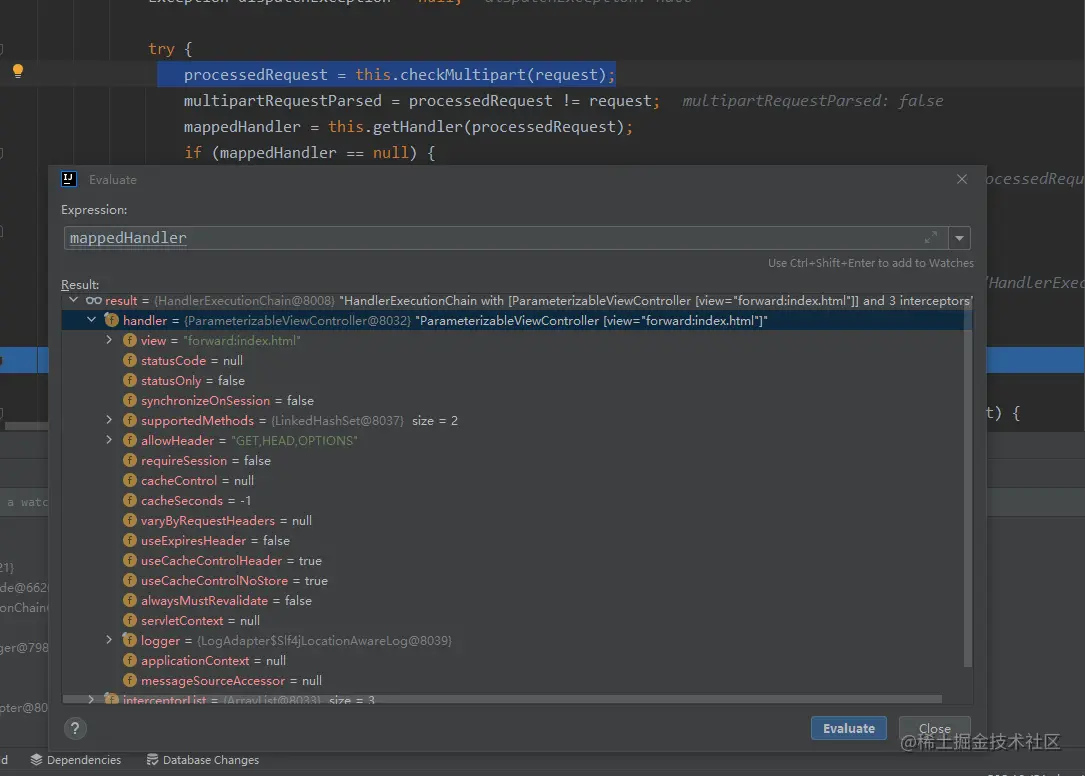
Task: Click the processedRequest checkMultipart code line
Action: point(399,75)
